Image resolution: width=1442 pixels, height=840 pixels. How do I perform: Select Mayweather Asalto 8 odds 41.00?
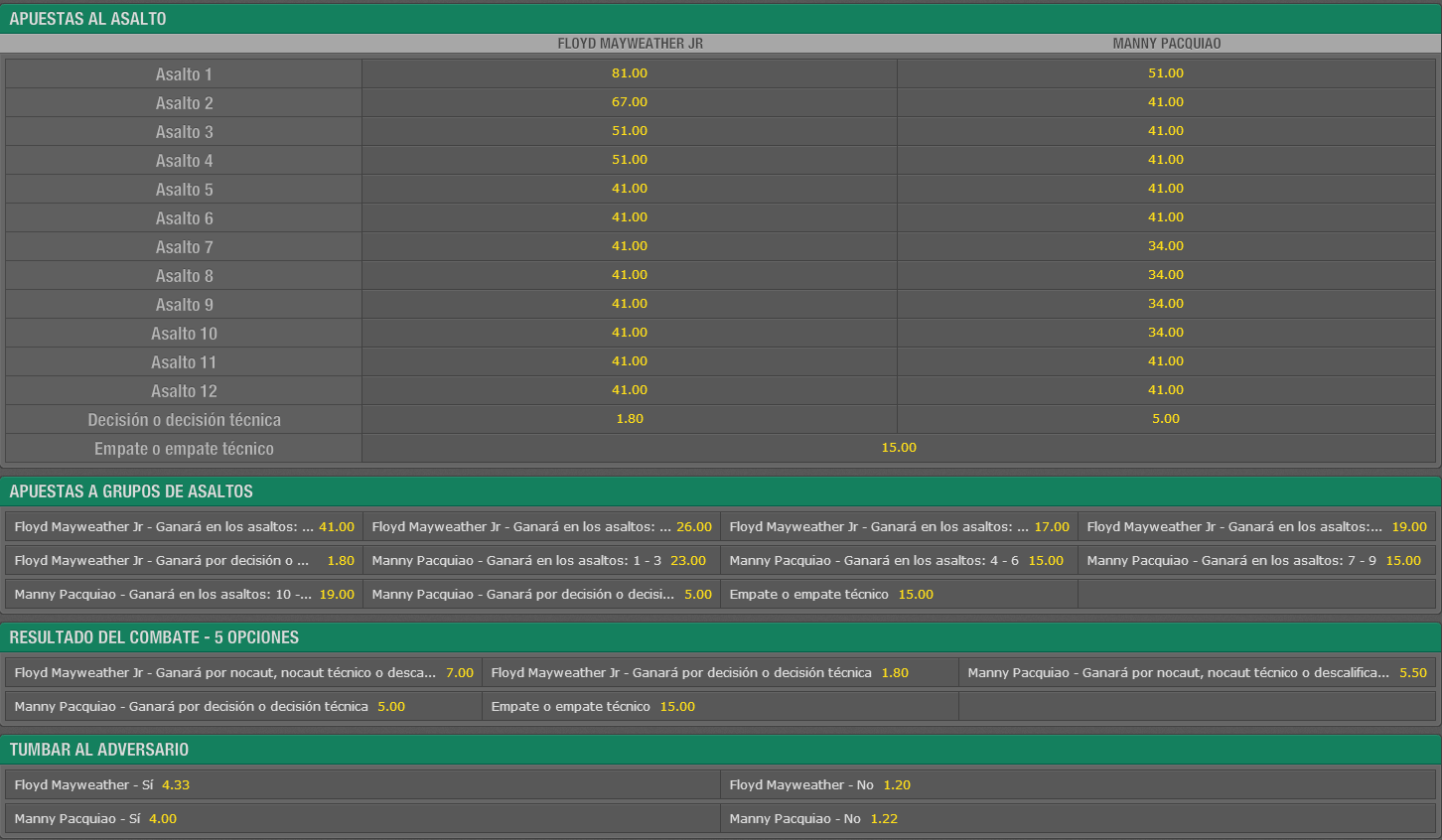630,275
